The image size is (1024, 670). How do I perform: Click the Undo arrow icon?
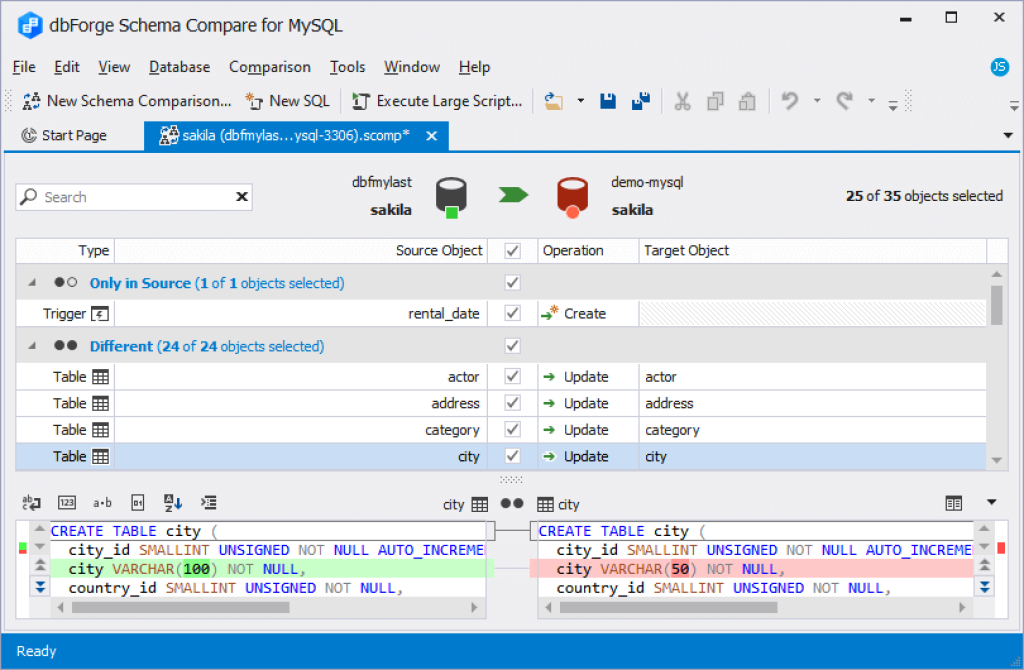point(790,101)
